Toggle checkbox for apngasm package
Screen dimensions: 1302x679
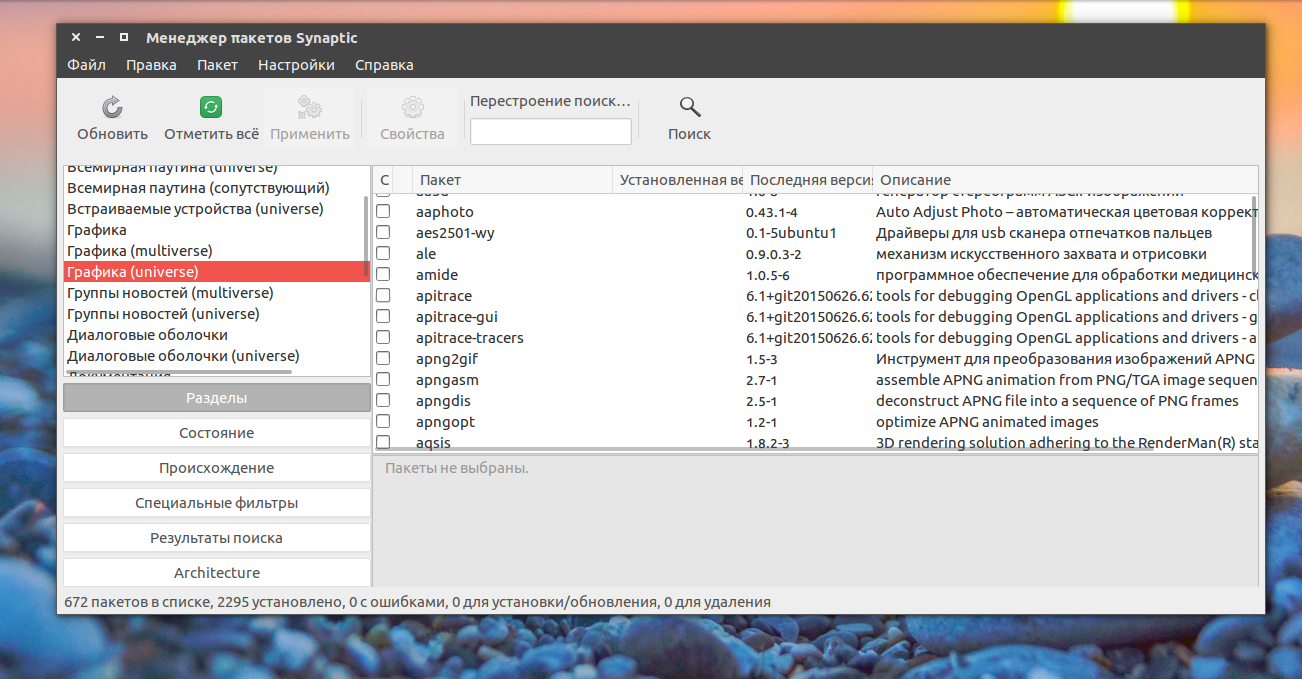(383, 380)
